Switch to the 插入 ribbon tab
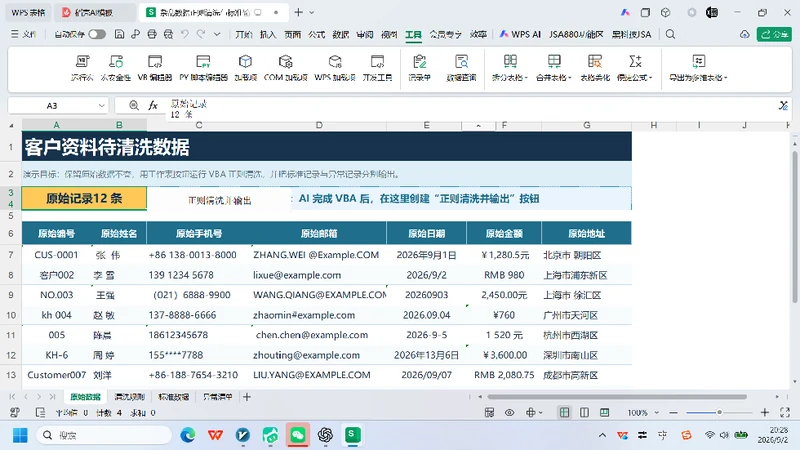The width and height of the screenshot is (800, 450). click(x=268, y=34)
